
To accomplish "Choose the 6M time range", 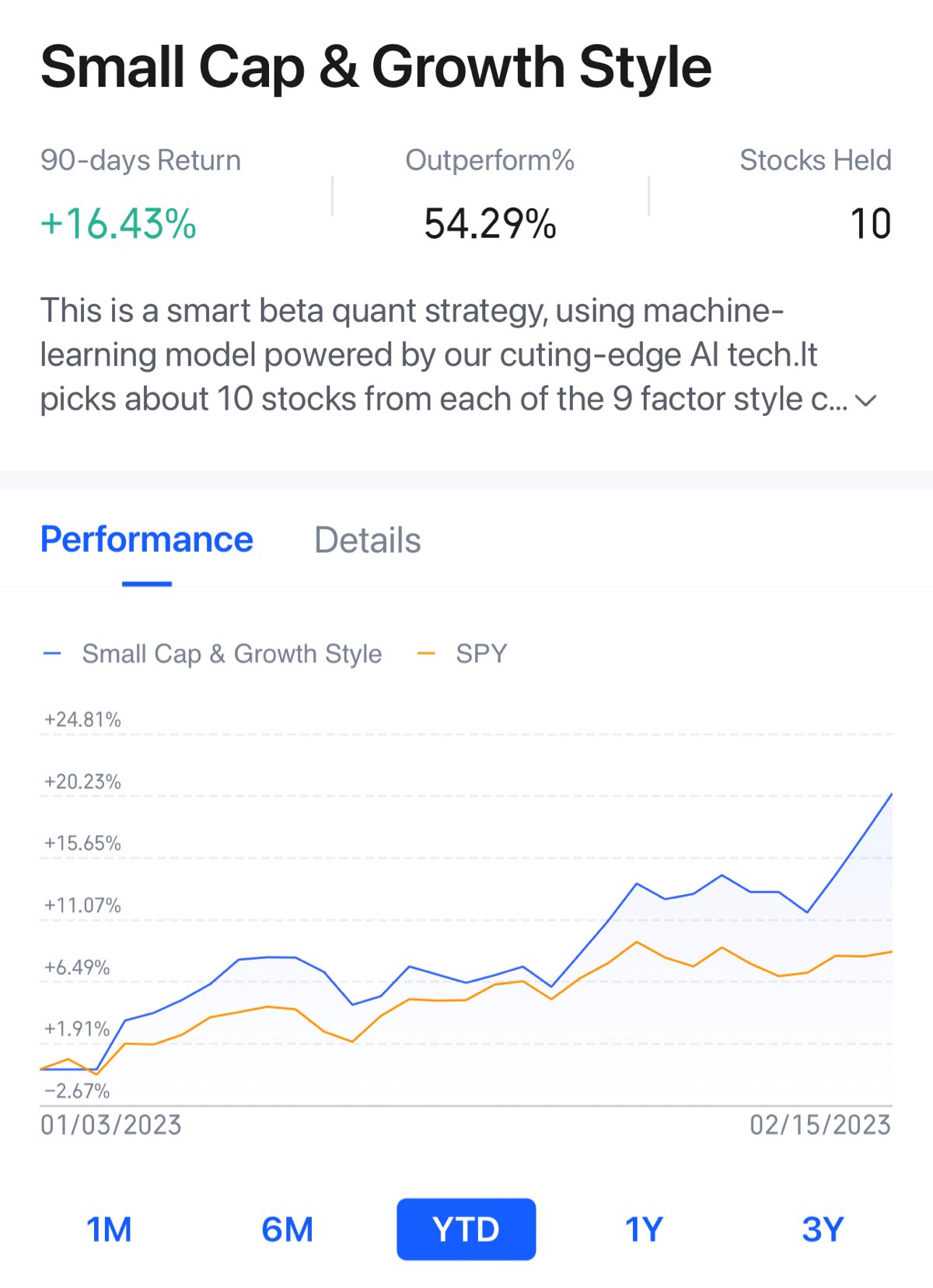I will coord(287,1230).
